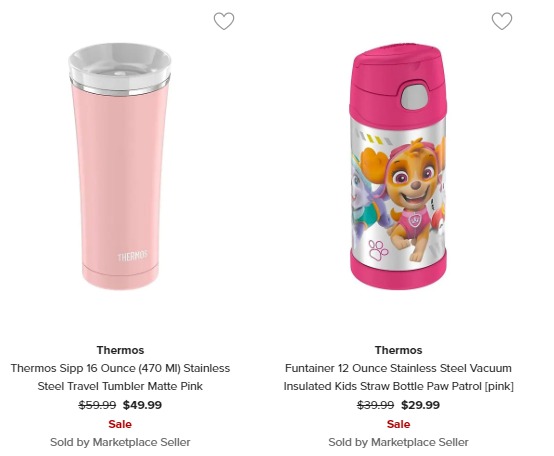Select the Thermos brand name above Funtainer bottle
The height and width of the screenshot is (456, 554).
tap(399, 350)
